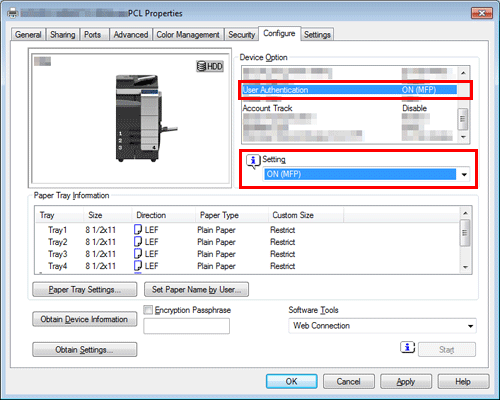
Task: Click the HDD icon in the printer preview
Action: coord(210,66)
